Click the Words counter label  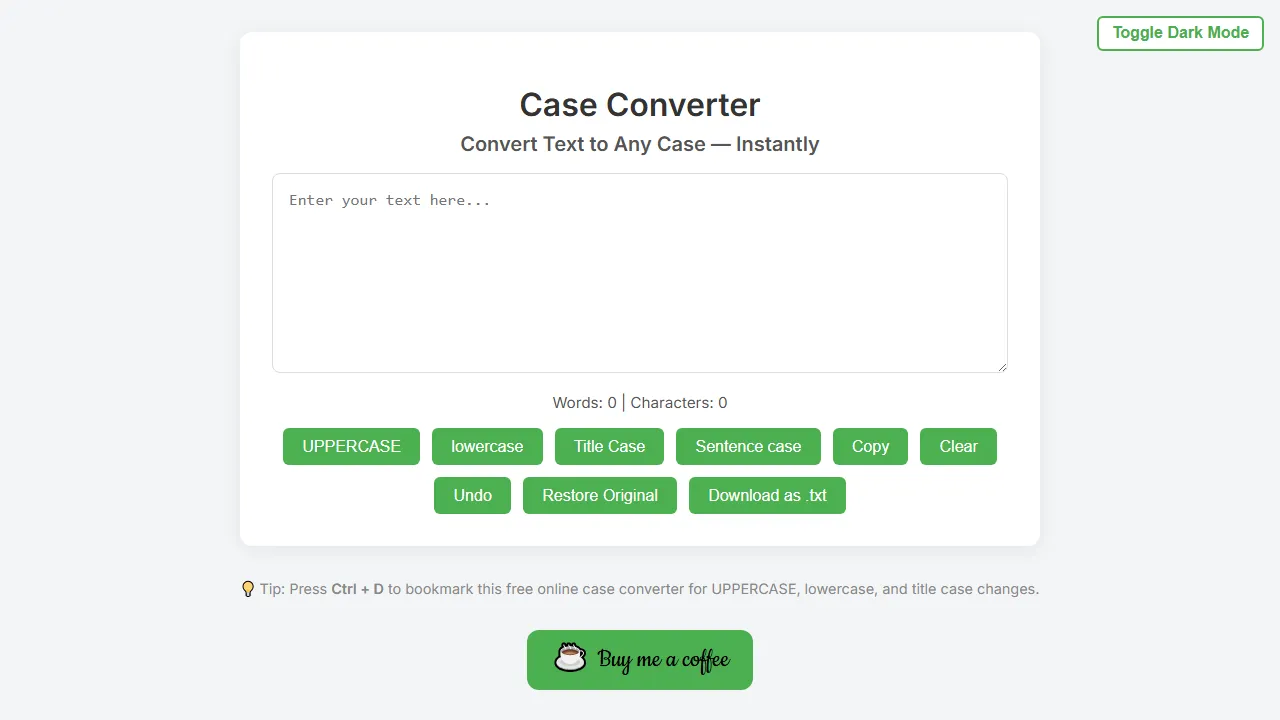point(584,402)
